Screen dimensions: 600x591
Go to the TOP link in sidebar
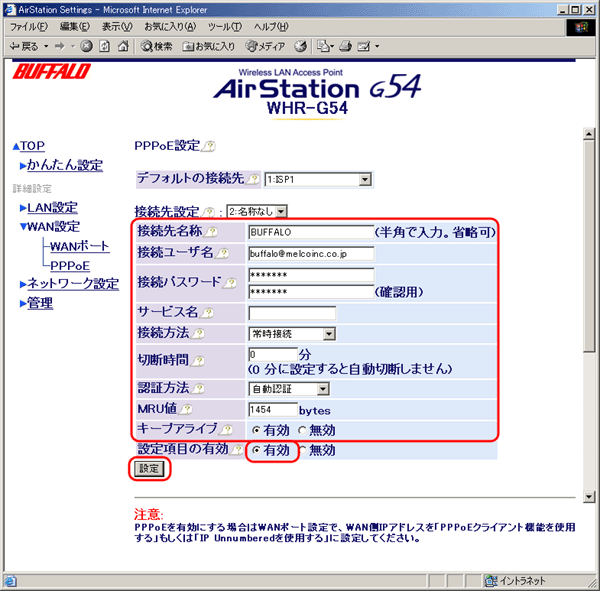32,146
